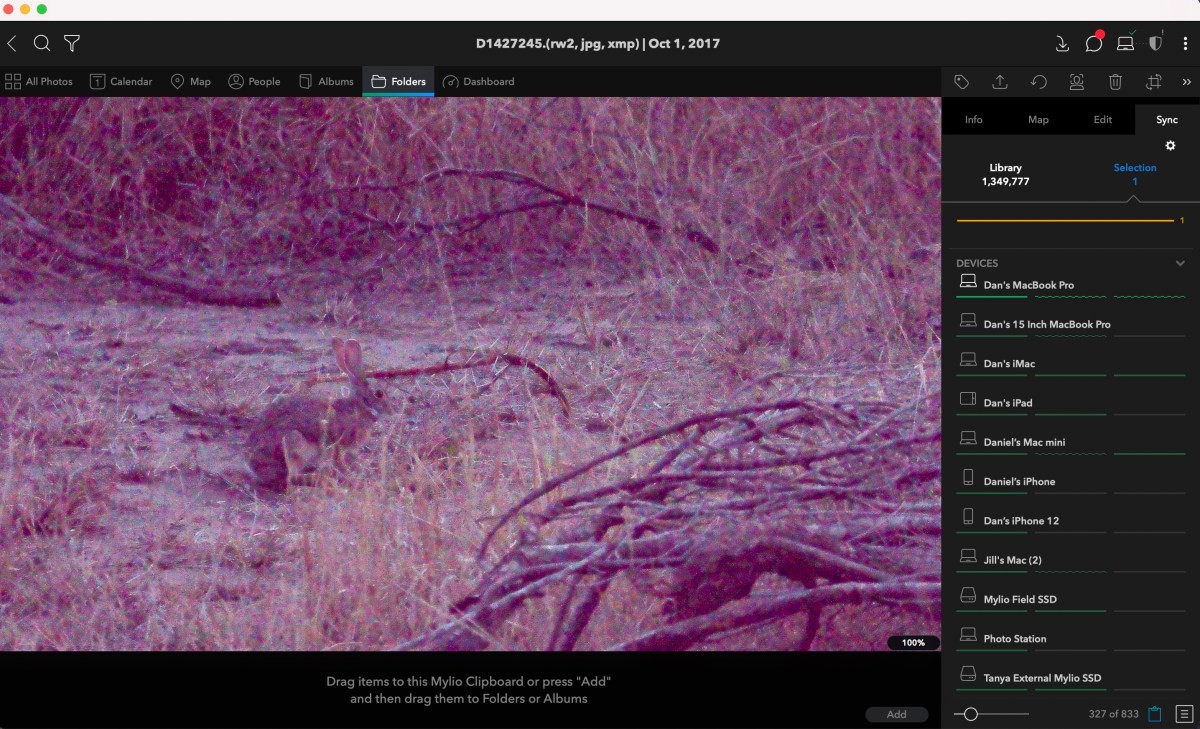Open the three-dot more menu
The width and height of the screenshot is (1200, 729).
pos(1185,43)
